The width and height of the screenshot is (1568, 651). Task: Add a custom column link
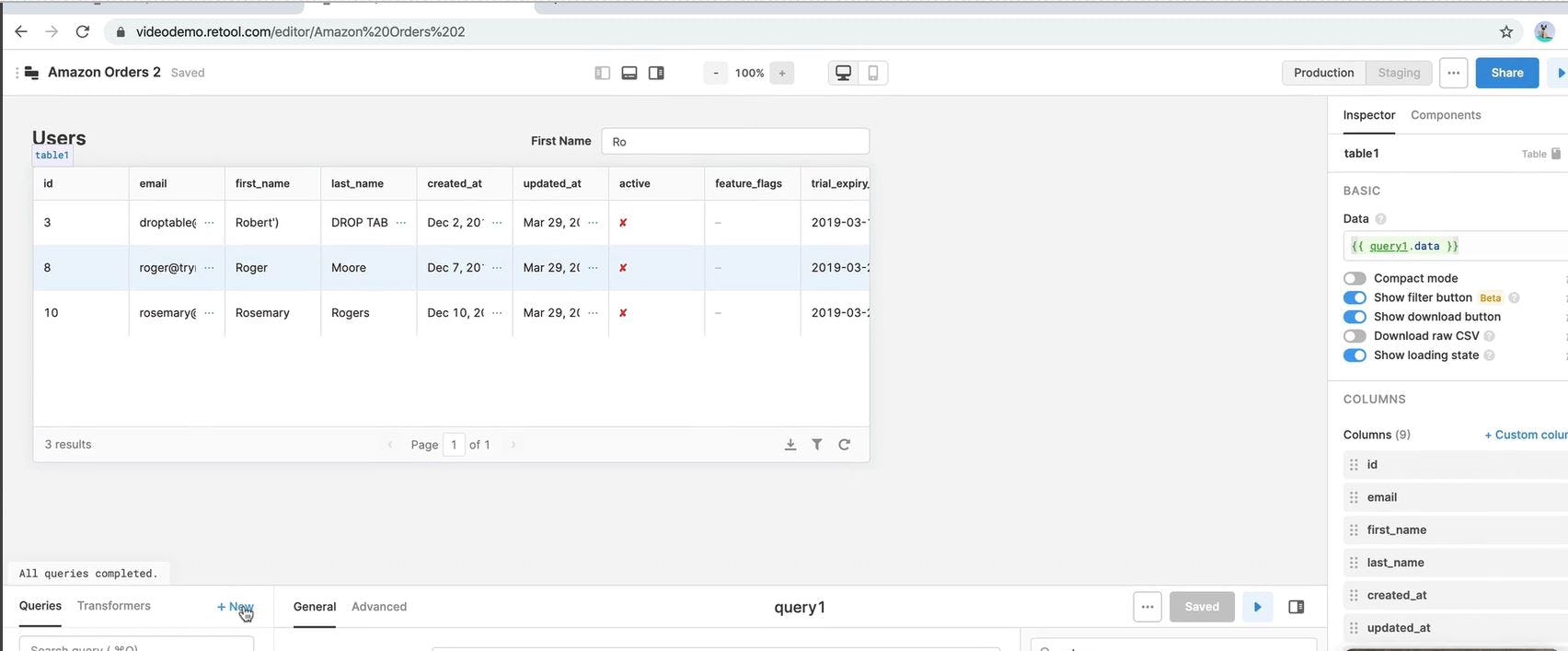(1526, 435)
